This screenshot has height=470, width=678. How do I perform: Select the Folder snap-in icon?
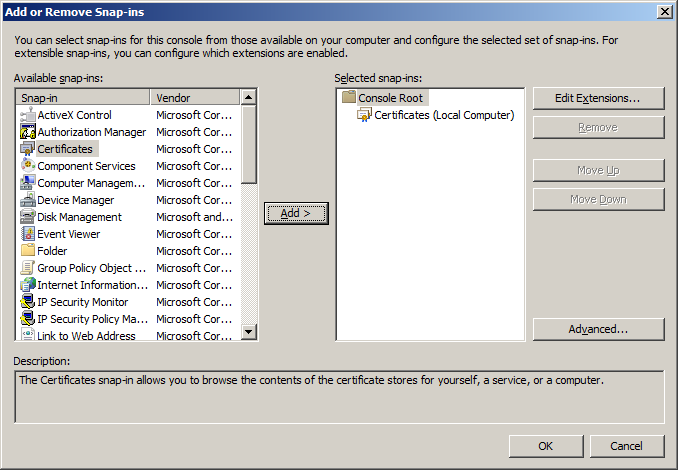coord(28,251)
